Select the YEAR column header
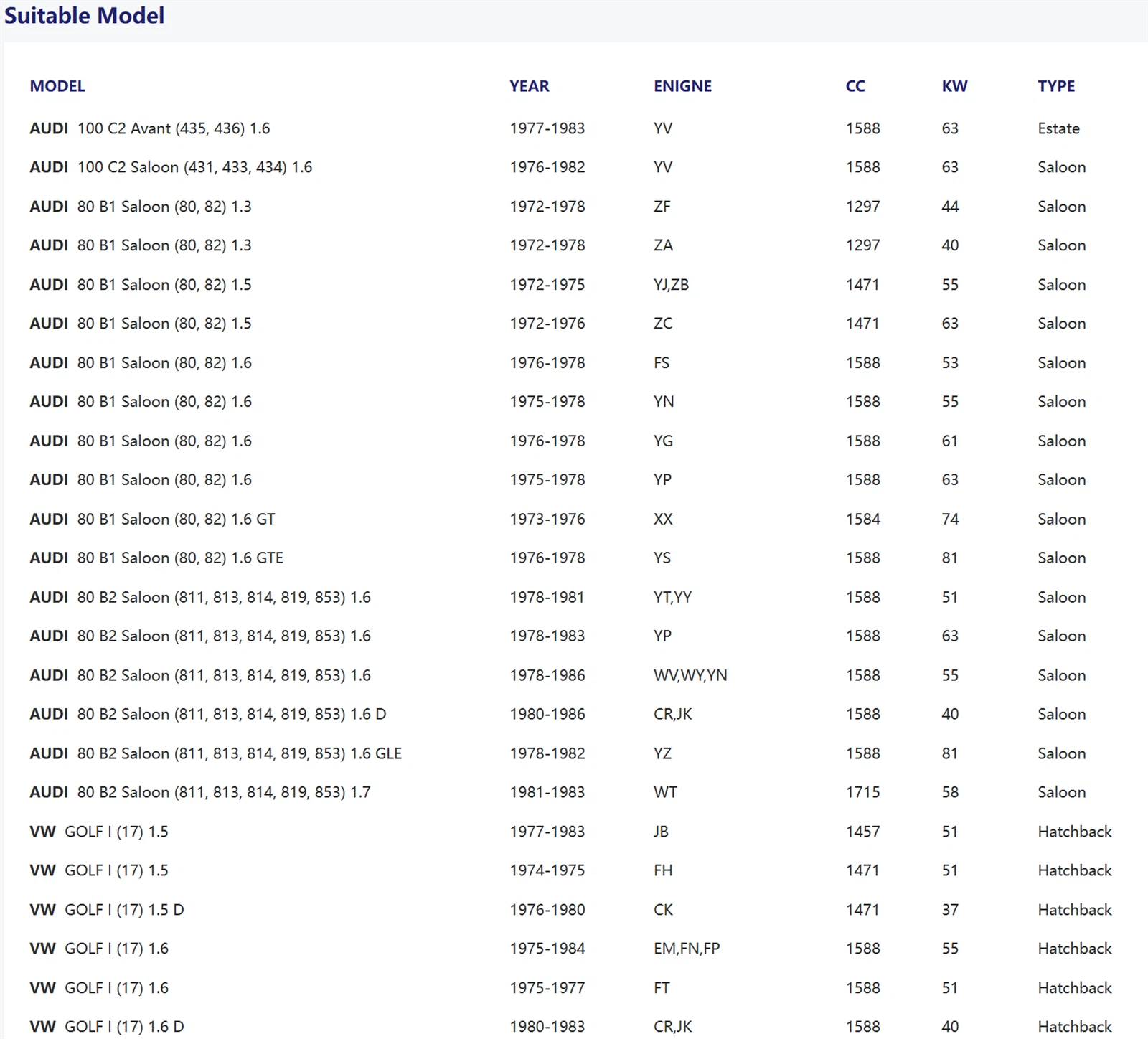 (x=530, y=86)
